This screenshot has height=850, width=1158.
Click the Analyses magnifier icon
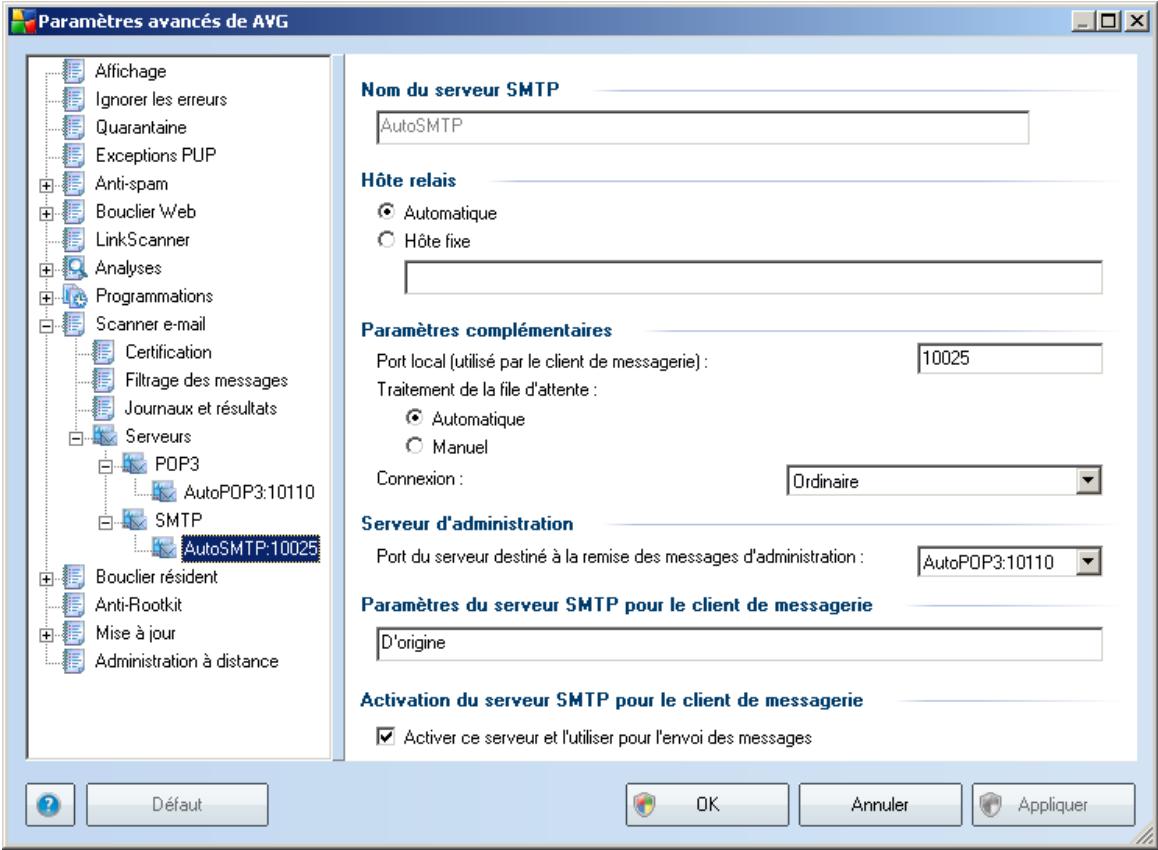click(75, 267)
